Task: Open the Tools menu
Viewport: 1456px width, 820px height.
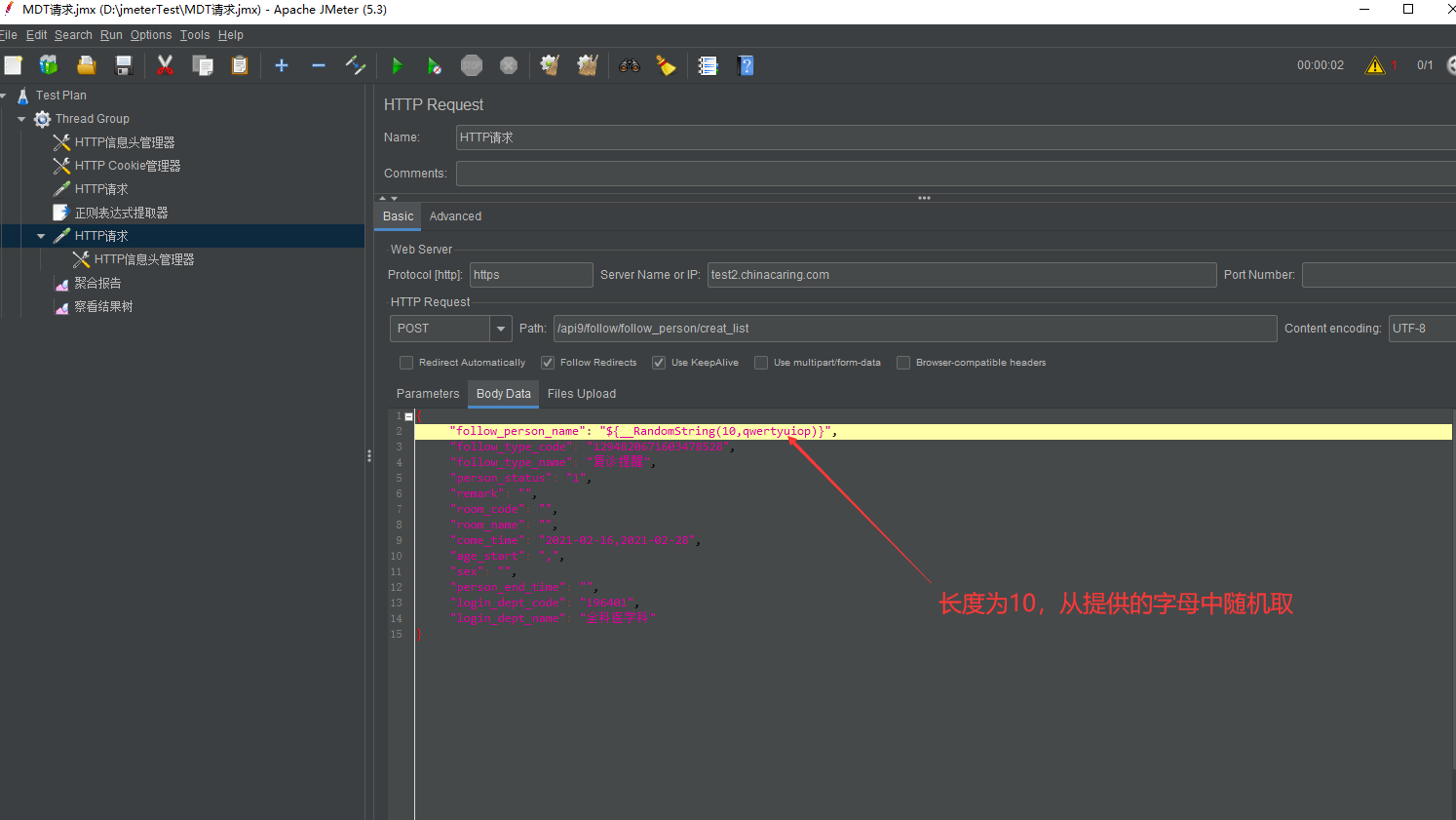Action: [x=195, y=35]
